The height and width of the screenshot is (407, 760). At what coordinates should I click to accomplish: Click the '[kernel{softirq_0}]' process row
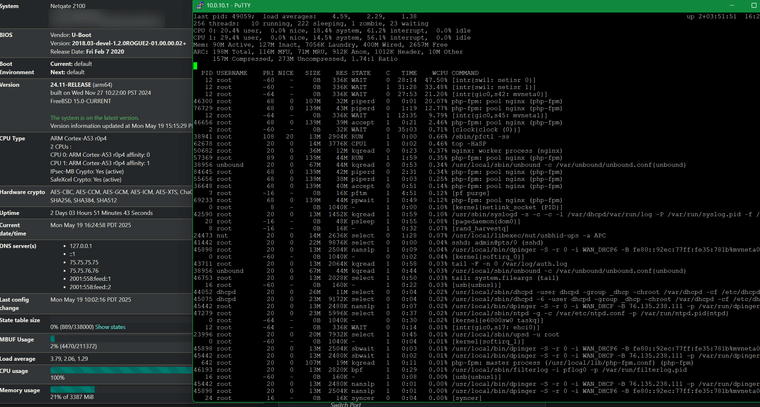click(360, 256)
